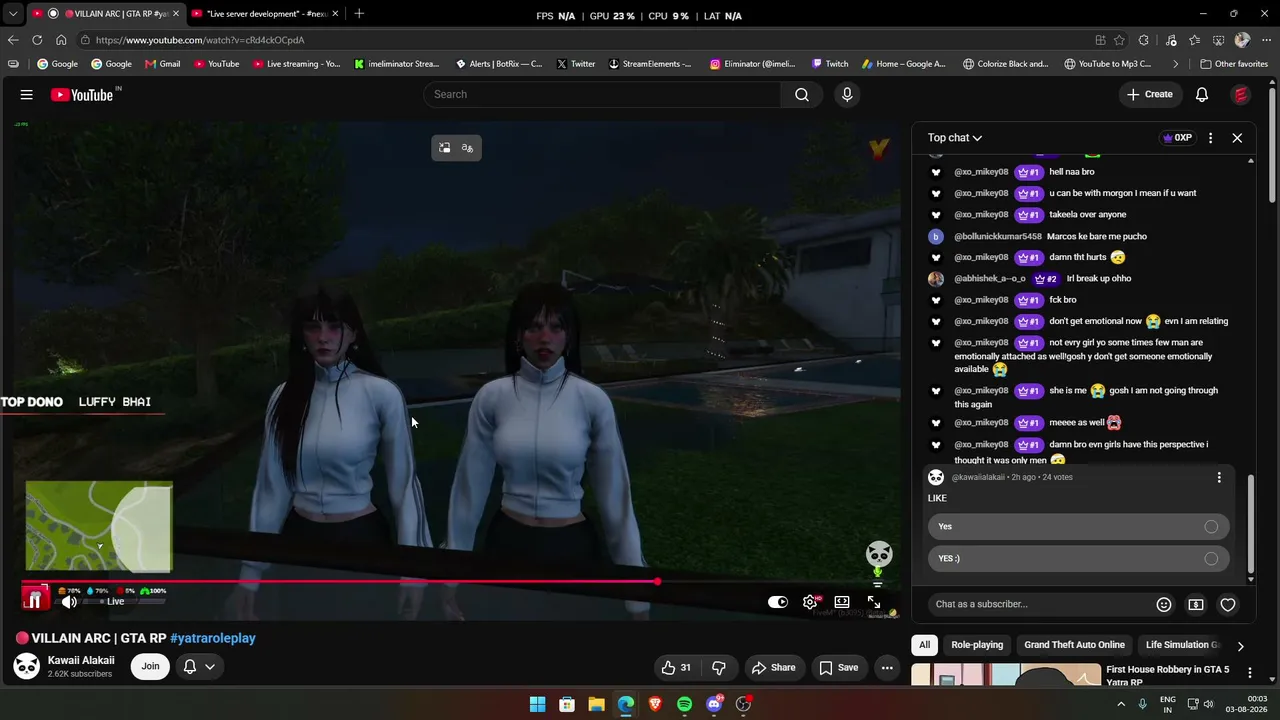The width and height of the screenshot is (1280, 720).
Task: Send a Super Chat via dollar icon
Action: point(1196,604)
